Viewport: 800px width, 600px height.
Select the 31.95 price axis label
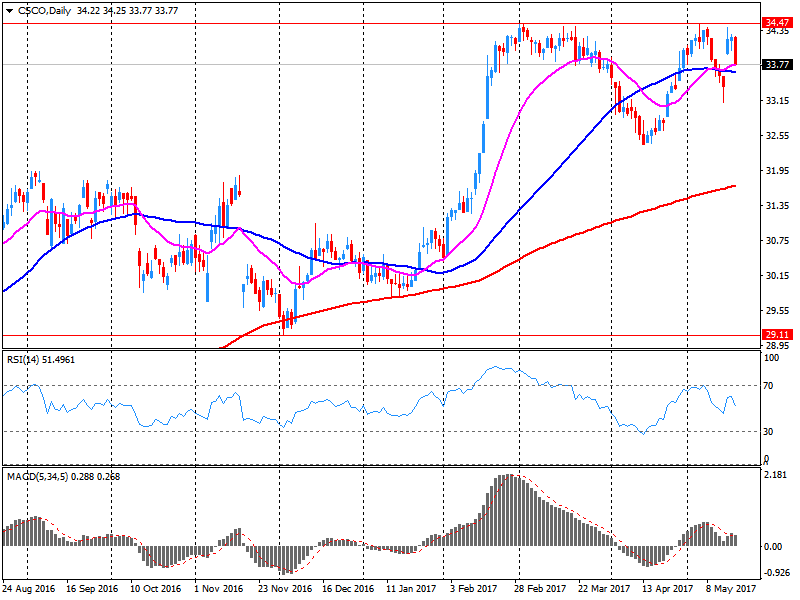[x=777, y=170]
